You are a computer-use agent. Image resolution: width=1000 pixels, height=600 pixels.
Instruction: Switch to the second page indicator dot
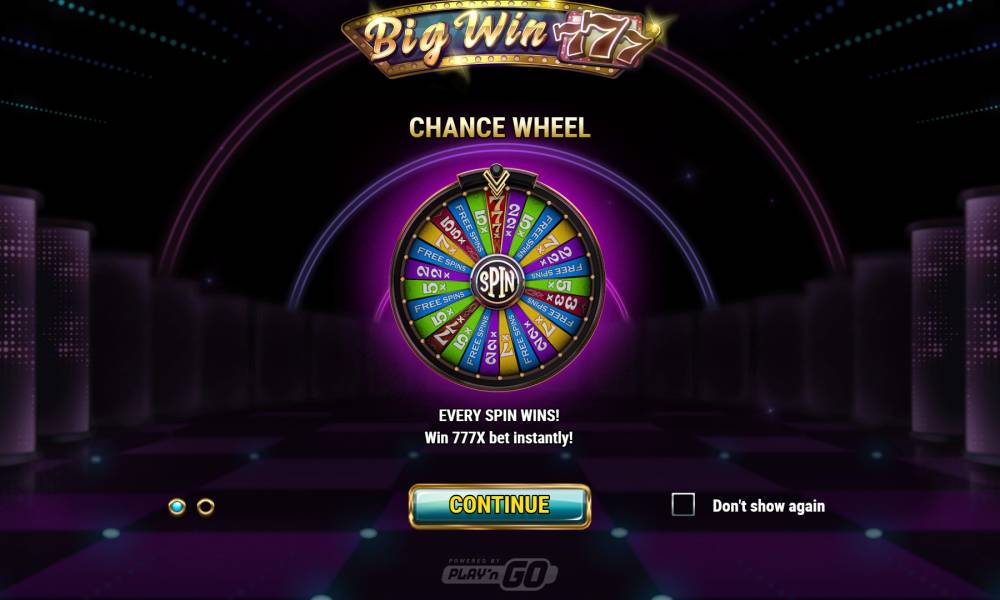click(205, 507)
